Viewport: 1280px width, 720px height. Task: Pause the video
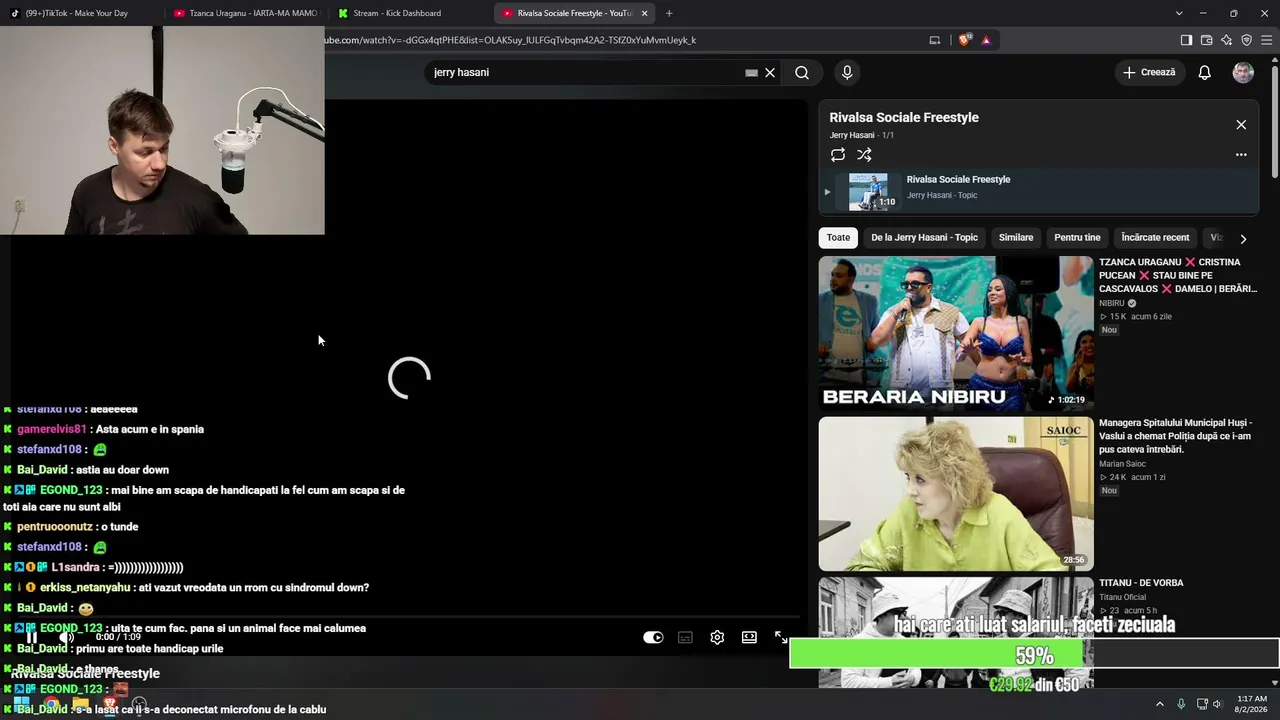point(32,637)
